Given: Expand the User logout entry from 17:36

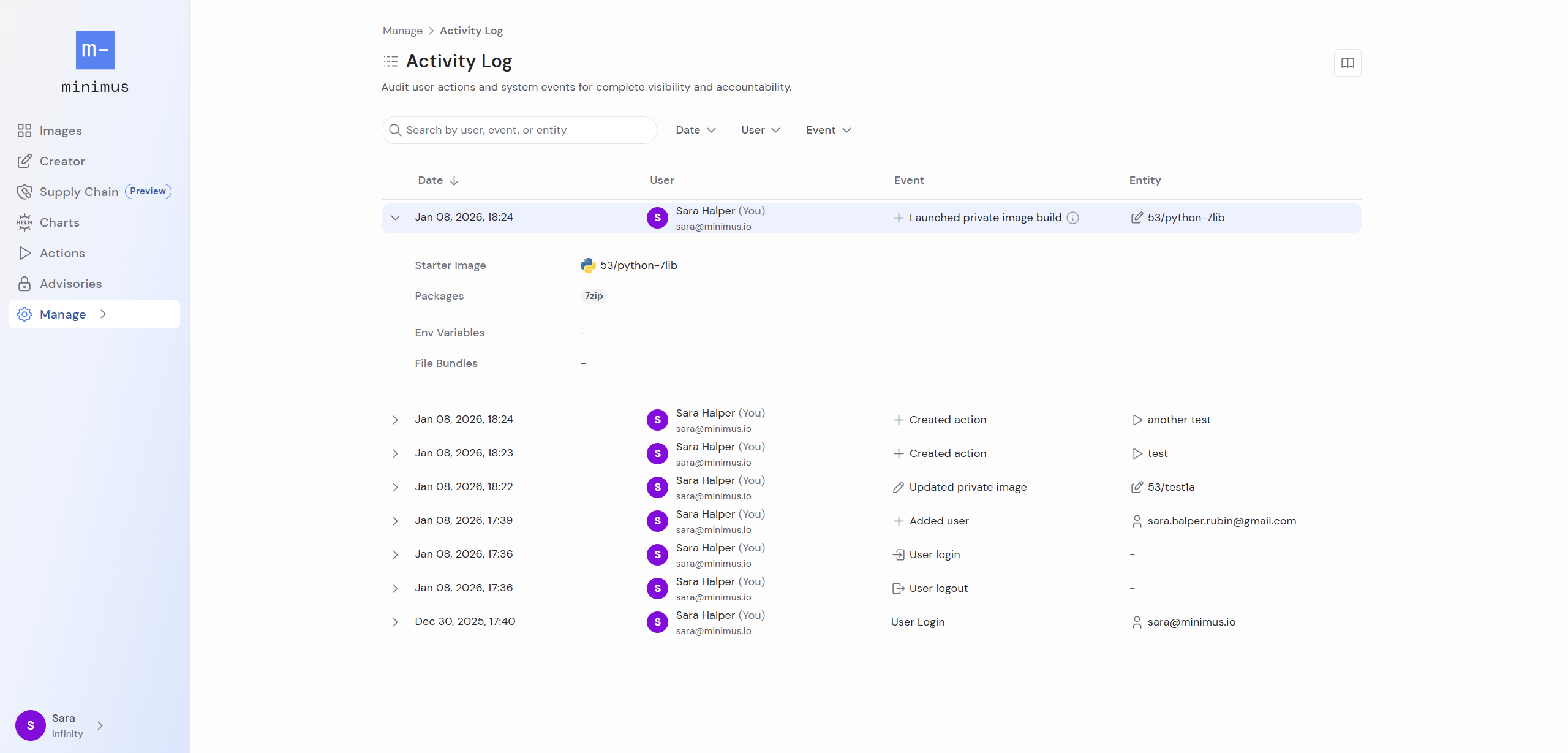Looking at the screenshot, I should pyautogui.click(x=395, y=588).
